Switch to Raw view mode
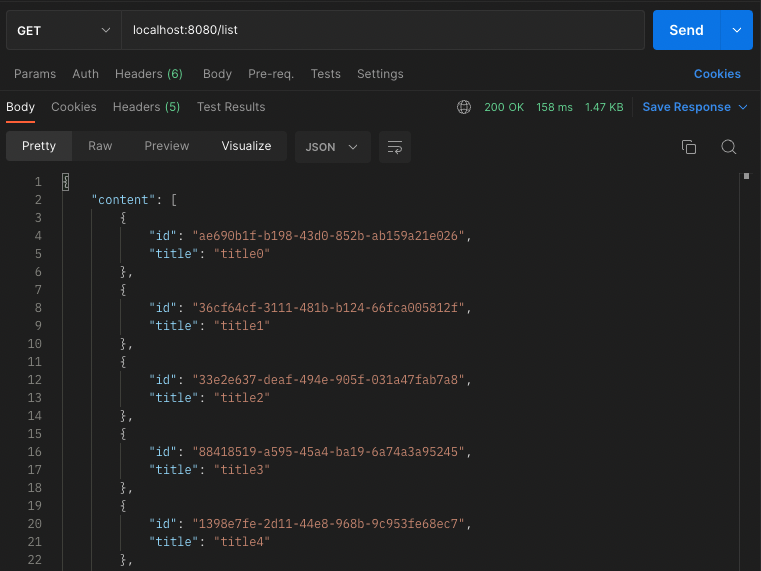The image size is (761, 571). [100, 146]
